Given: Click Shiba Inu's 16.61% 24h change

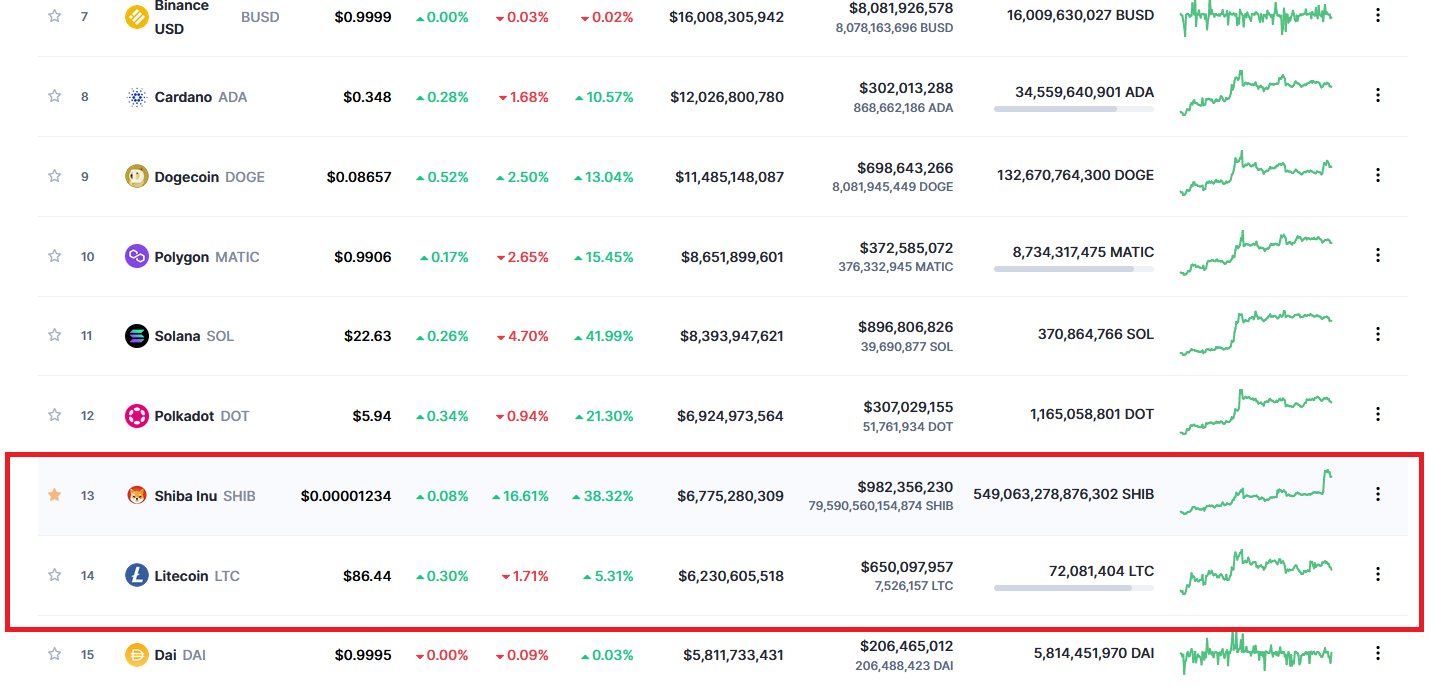Looking at the screenshot, I should coord(520,496).
